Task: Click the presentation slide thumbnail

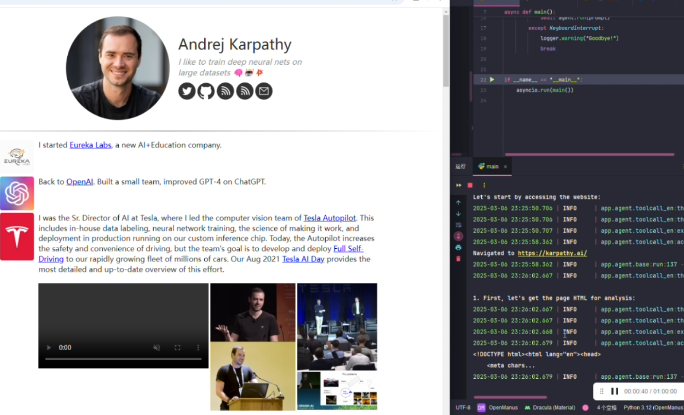Action: (337, 391)
